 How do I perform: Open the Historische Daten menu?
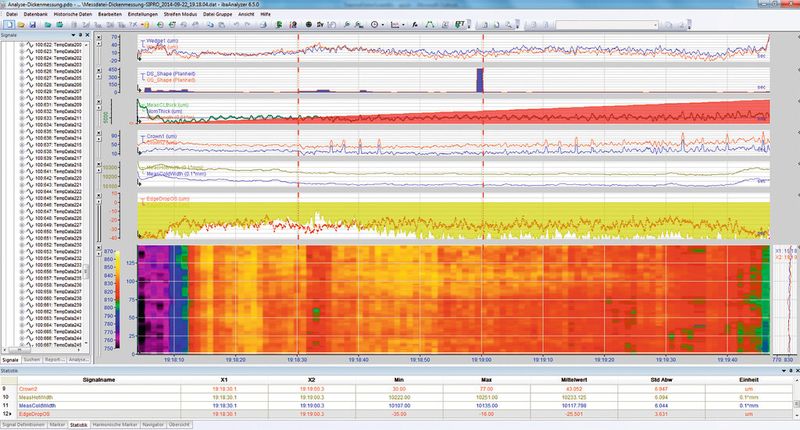coord(72,14)
